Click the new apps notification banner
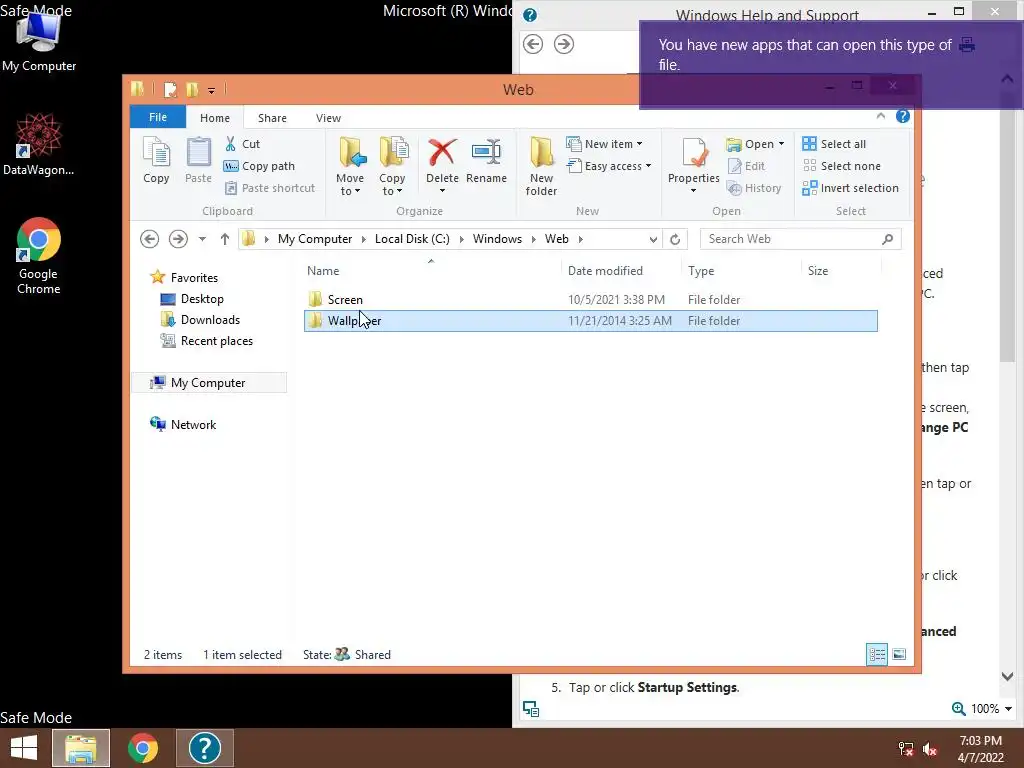 pyautogui.click(x=830, y=64)
